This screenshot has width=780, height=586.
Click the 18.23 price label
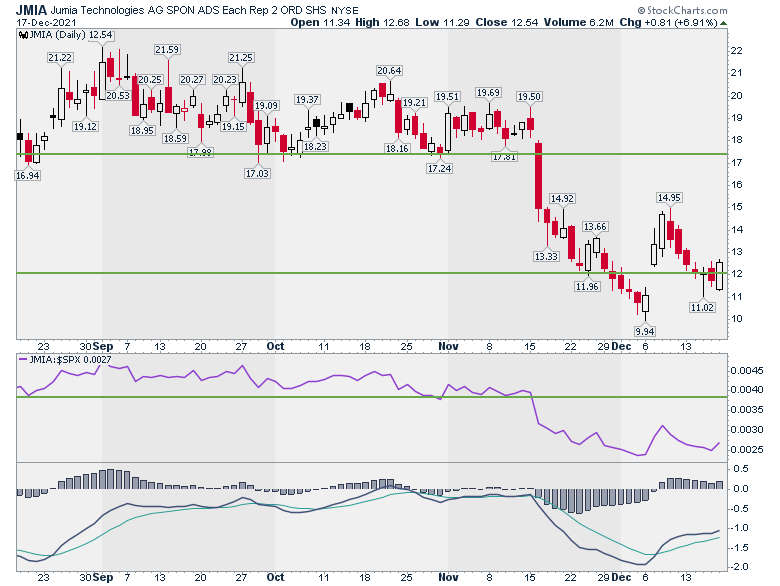(315, 146)
